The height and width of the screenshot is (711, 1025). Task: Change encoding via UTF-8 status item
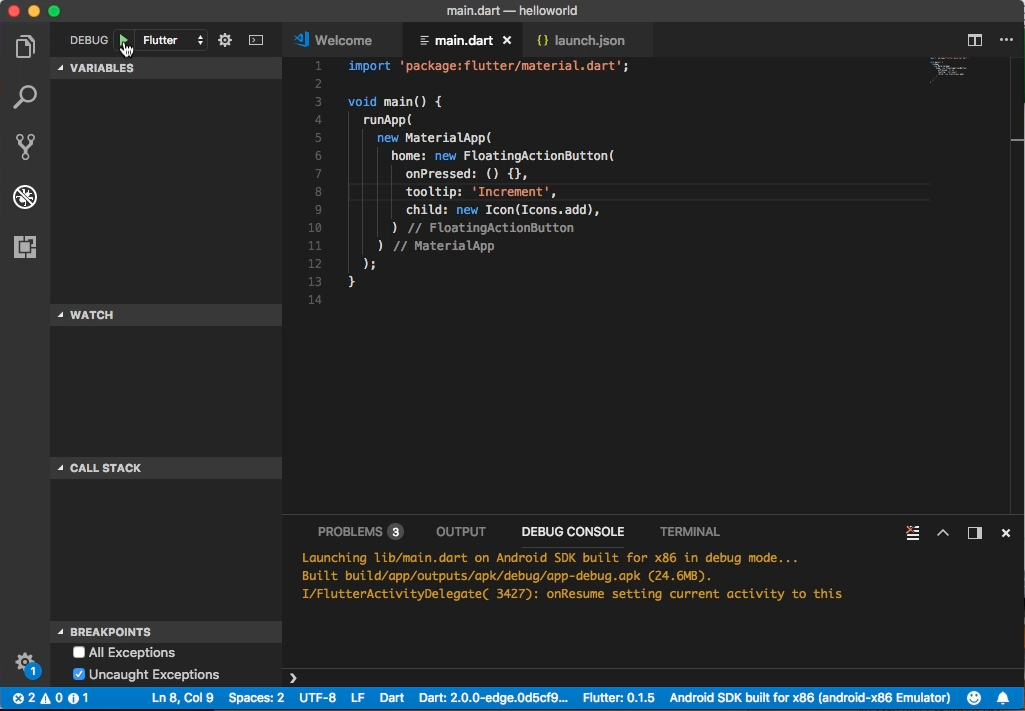[x=318, y=698]
